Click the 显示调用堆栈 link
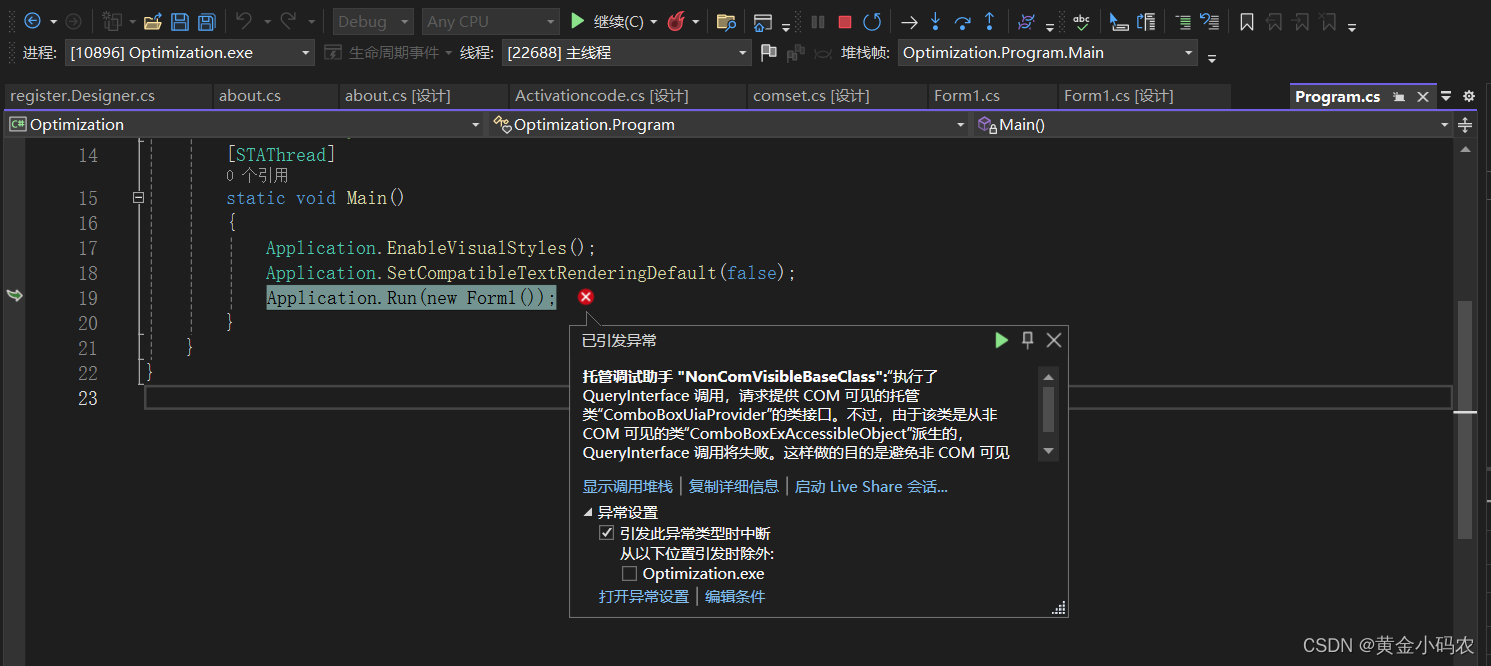 click(628, 486)
